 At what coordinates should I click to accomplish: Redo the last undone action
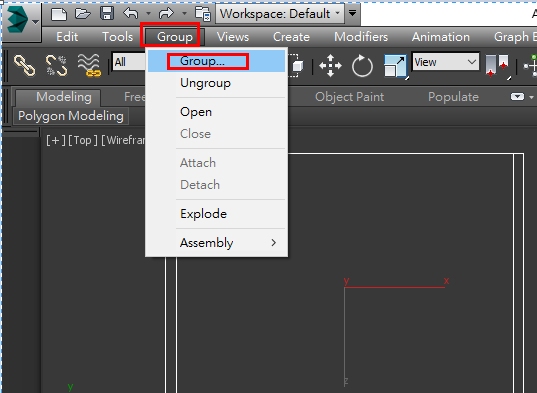[x=166, y=14]
